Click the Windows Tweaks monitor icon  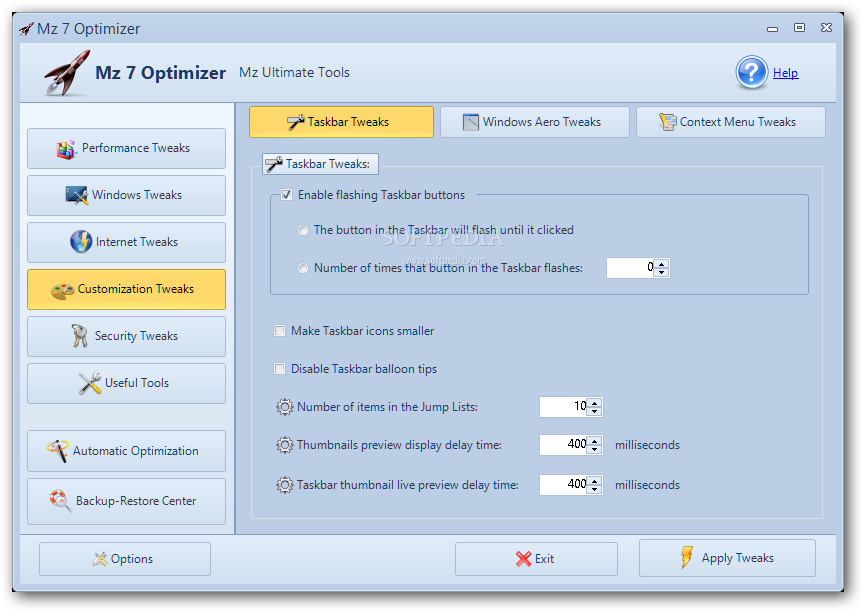click(x=77, y=195)
